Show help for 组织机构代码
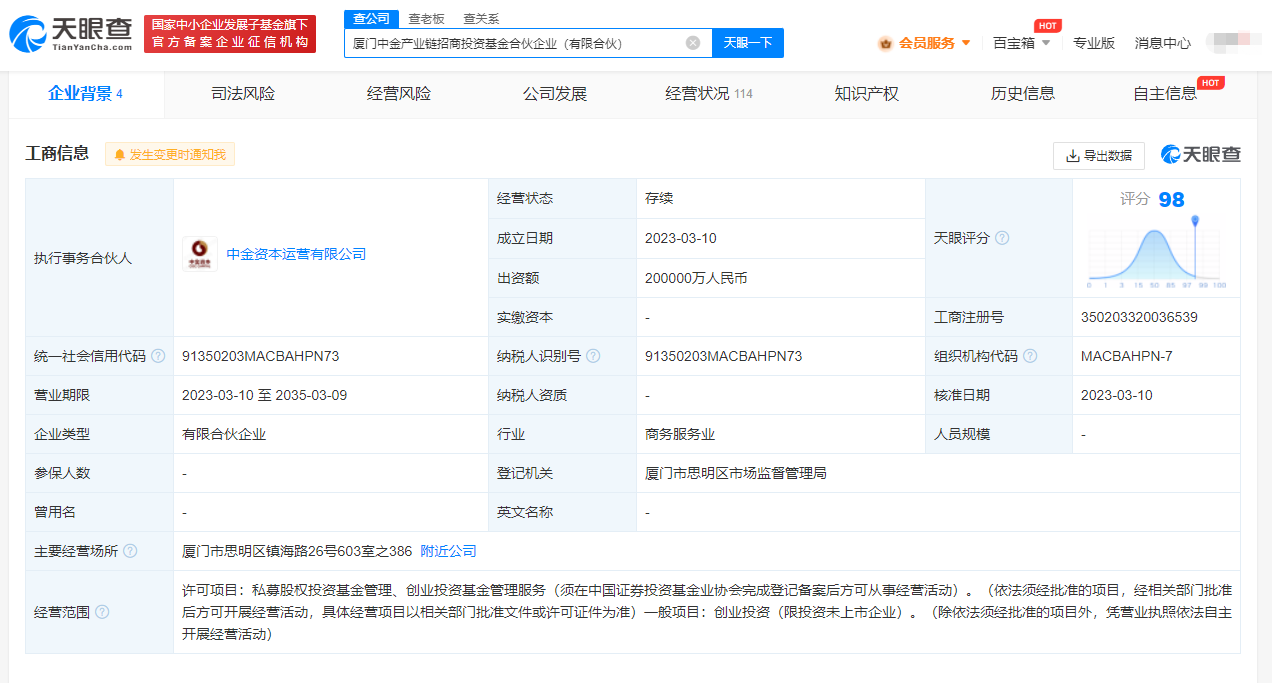 coord(1030,356)
